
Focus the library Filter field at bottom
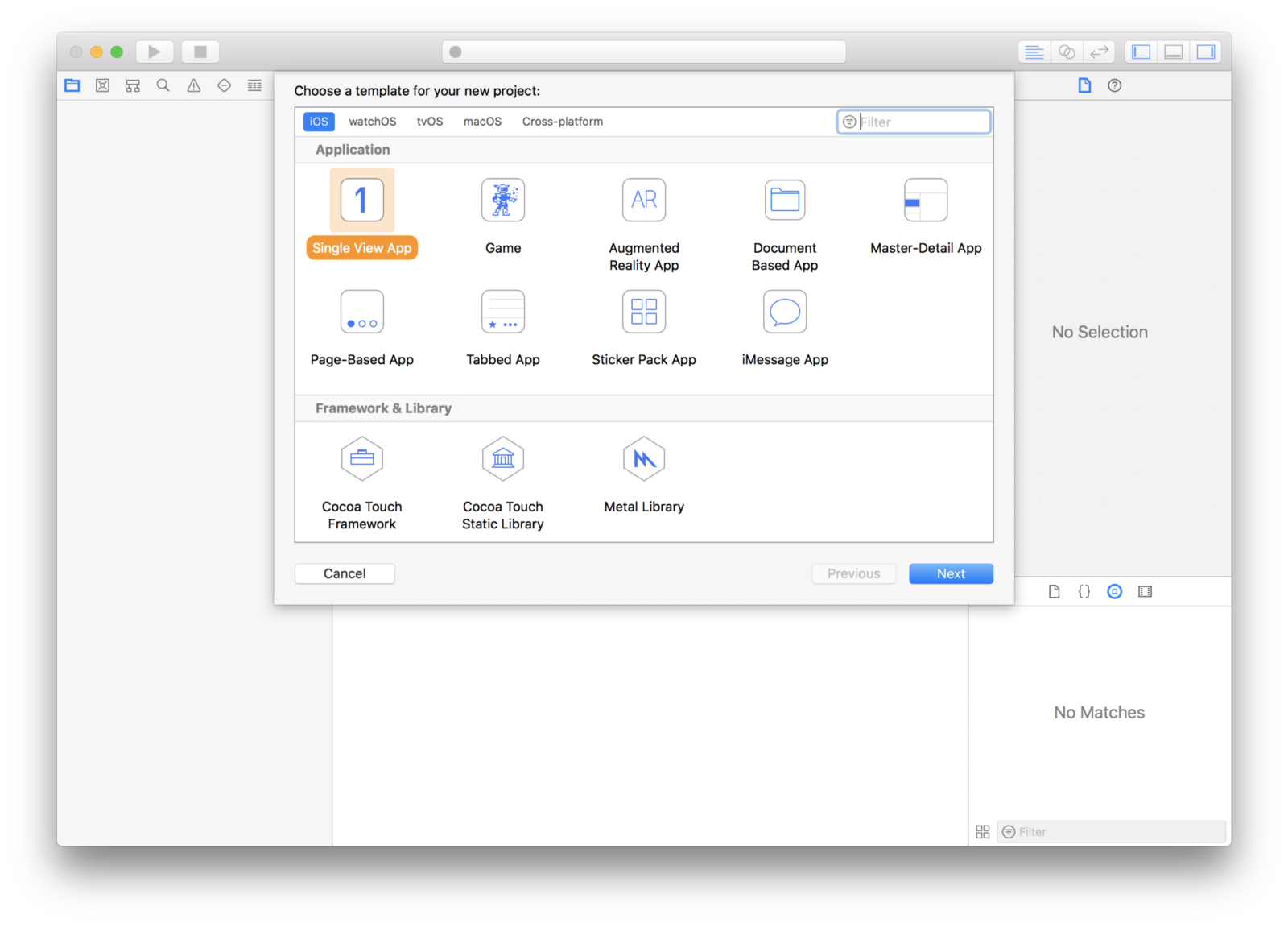[x=1112, y=832]
